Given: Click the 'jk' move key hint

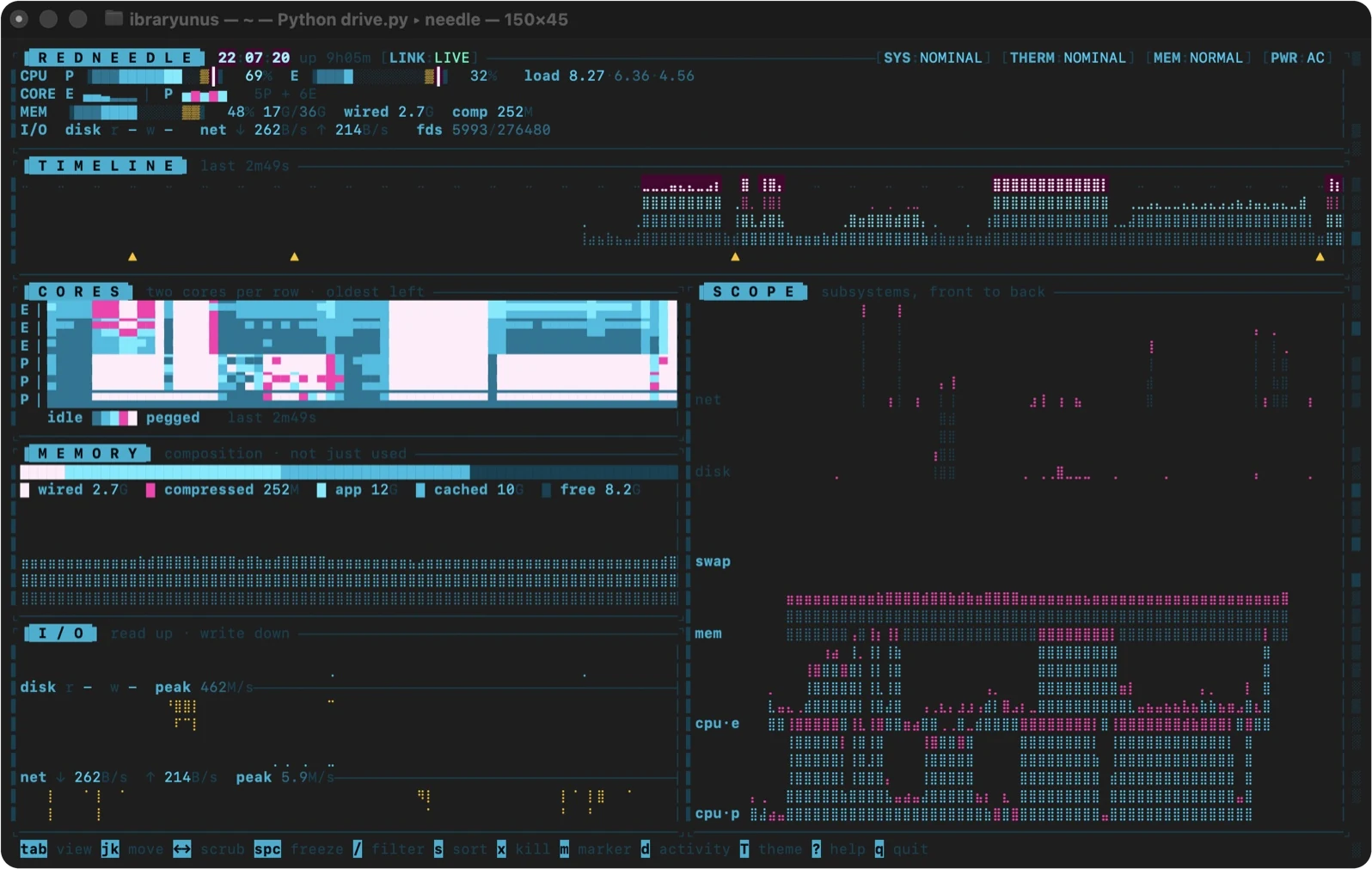Looking at the screenshot, I should tap(110, 849).
